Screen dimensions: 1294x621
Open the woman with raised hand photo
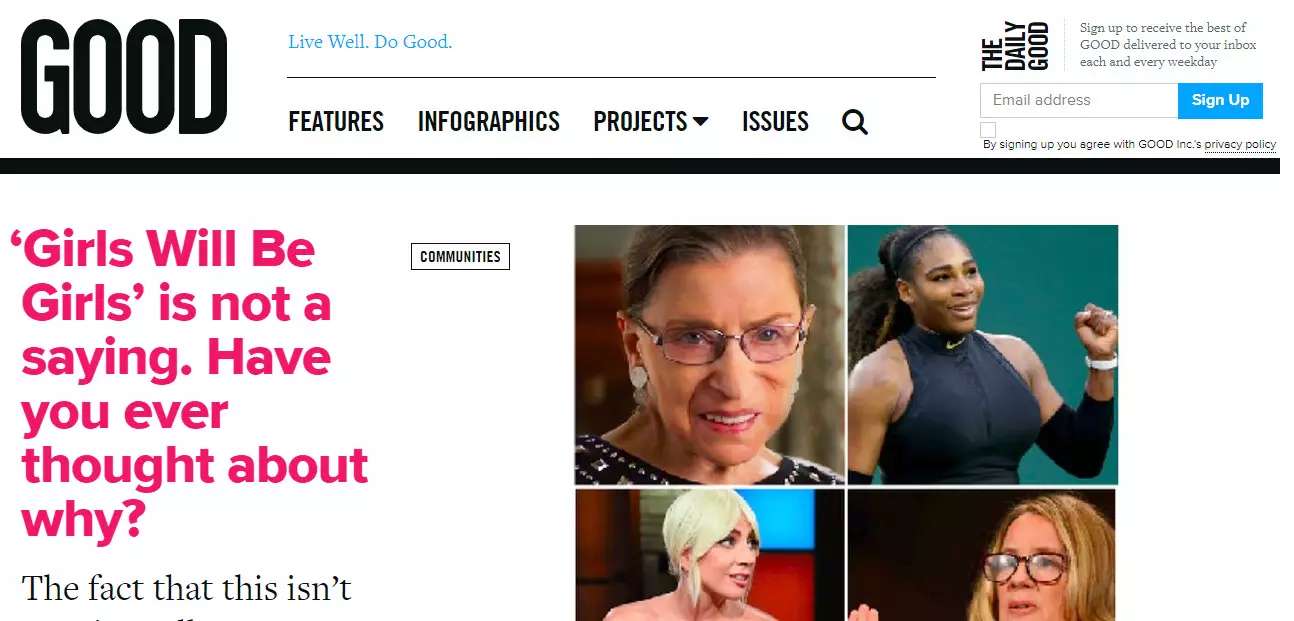[x=983, y=555]
